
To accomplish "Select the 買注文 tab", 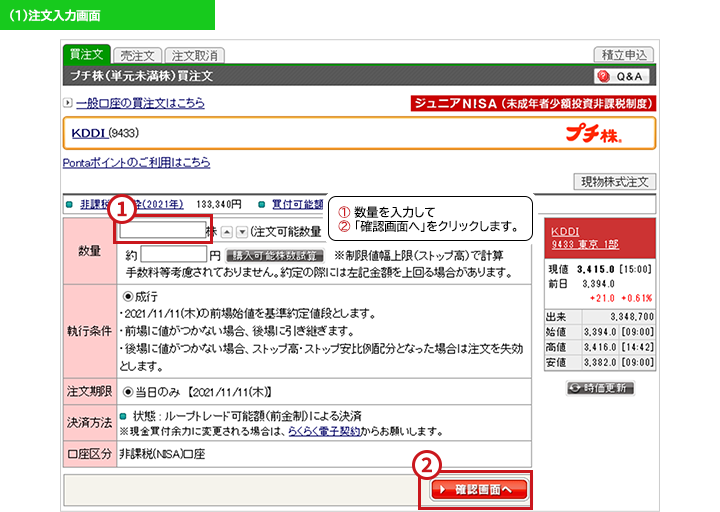I will [87, 55].
